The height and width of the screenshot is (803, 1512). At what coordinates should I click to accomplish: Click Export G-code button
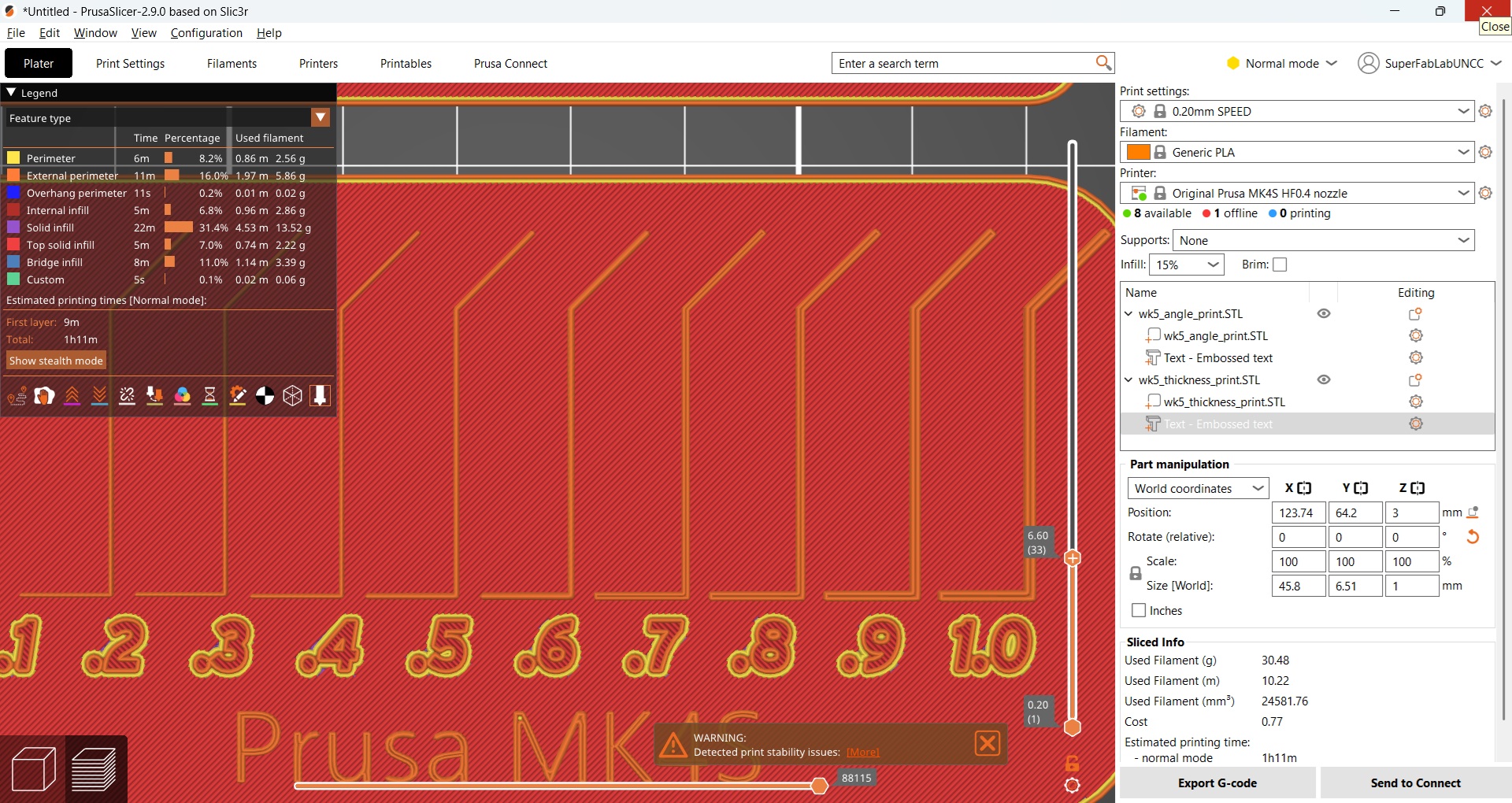click(x=1217, y=783)
